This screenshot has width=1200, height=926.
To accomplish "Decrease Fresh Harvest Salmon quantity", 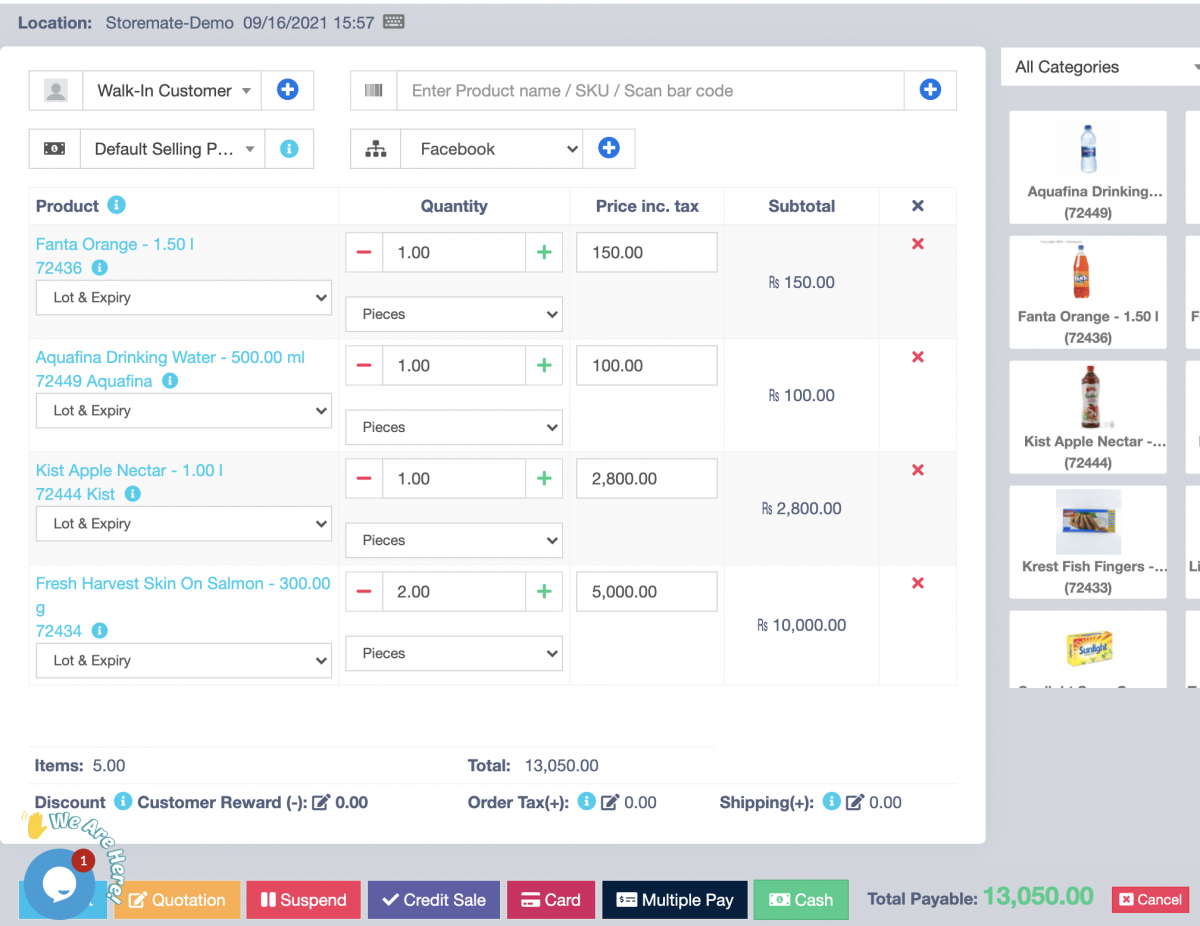I will coord(364,592).
